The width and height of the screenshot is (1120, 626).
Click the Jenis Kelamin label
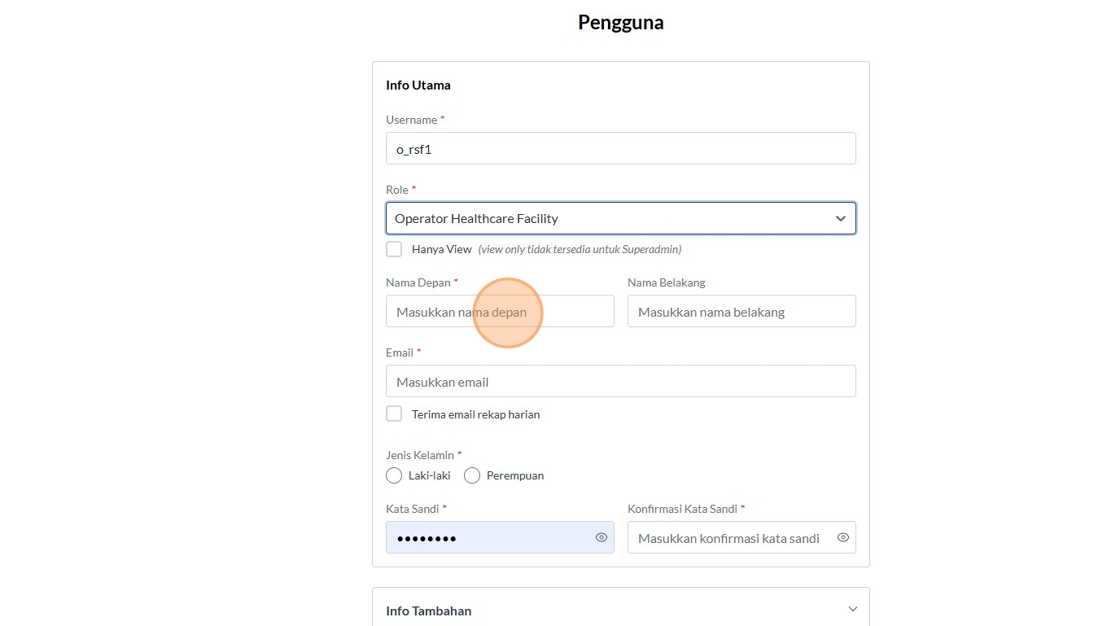point(420,455)
